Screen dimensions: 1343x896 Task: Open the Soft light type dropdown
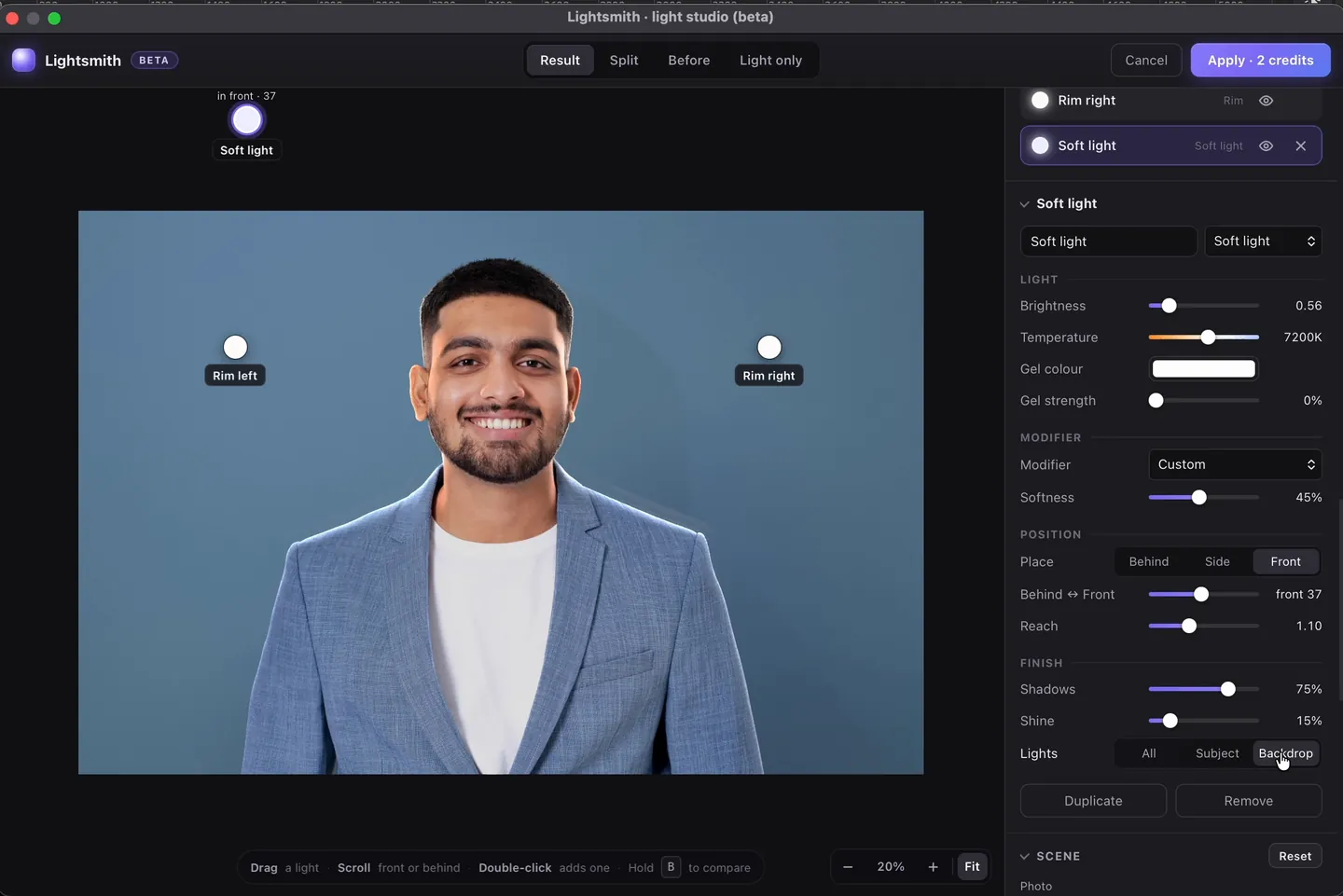point(1264,241)
